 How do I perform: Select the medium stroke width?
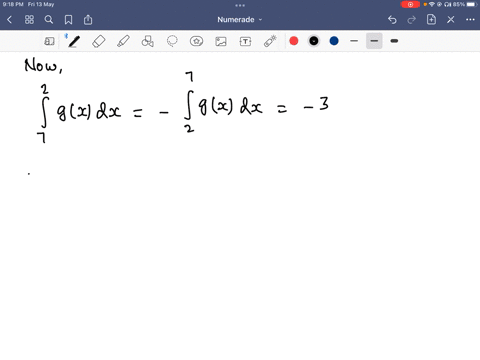click(374, 41)
